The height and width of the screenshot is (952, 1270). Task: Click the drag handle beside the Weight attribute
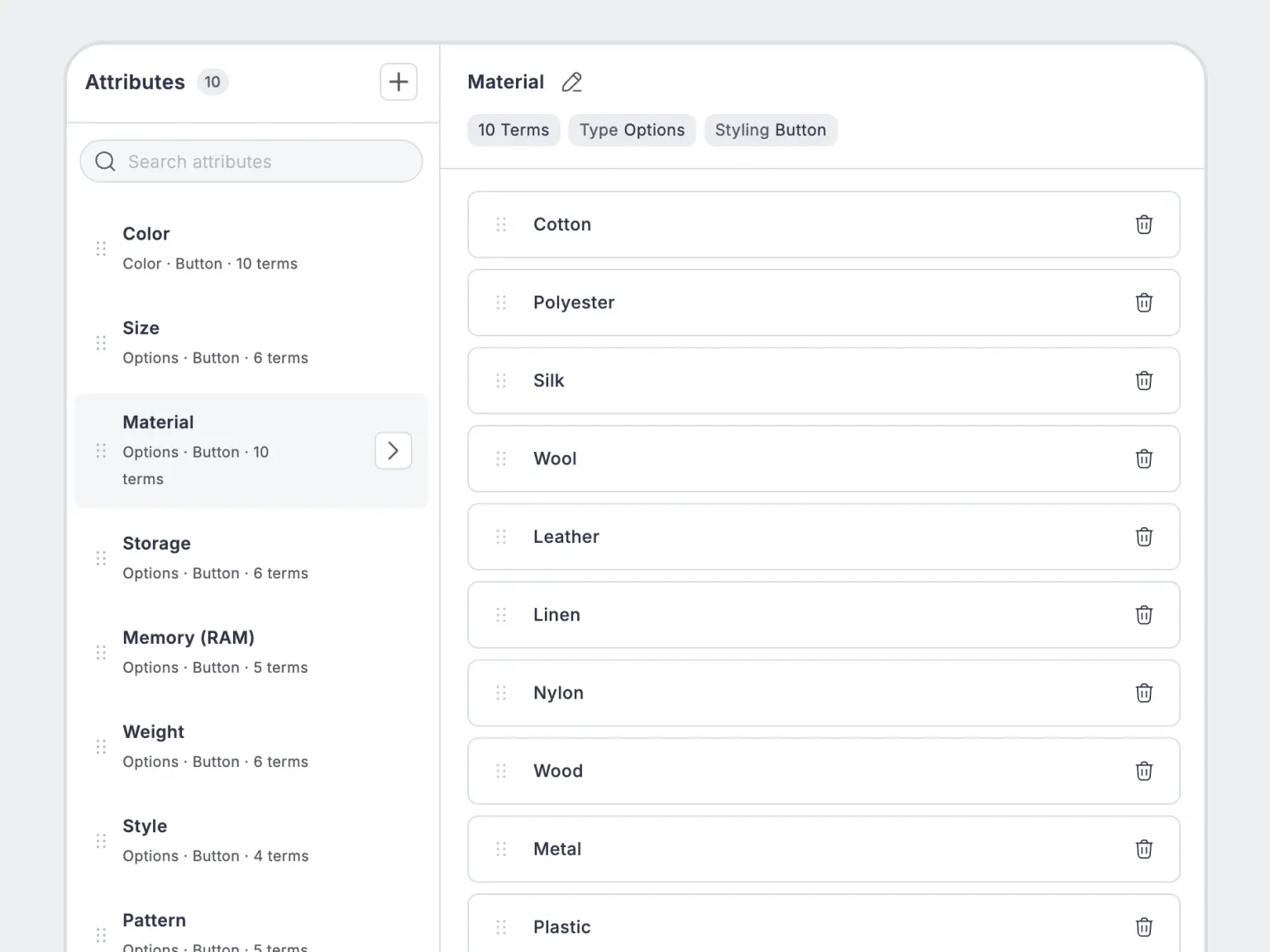coord(101,747)
